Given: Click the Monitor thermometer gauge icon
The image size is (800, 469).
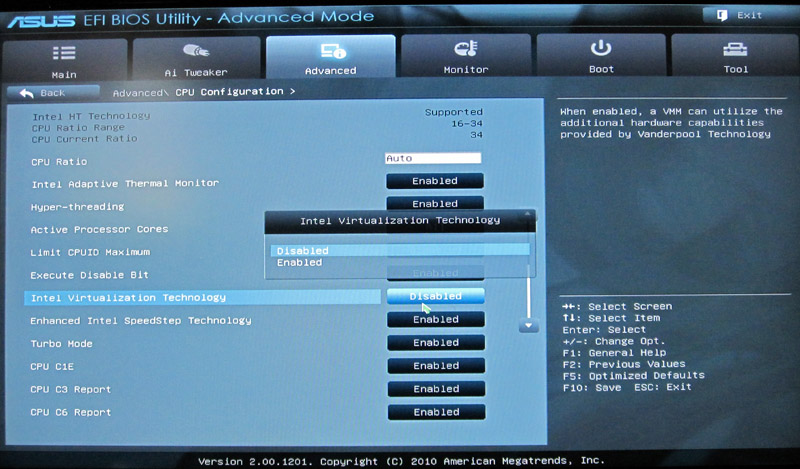Looking at the screenshot, I should coord(465,48).
